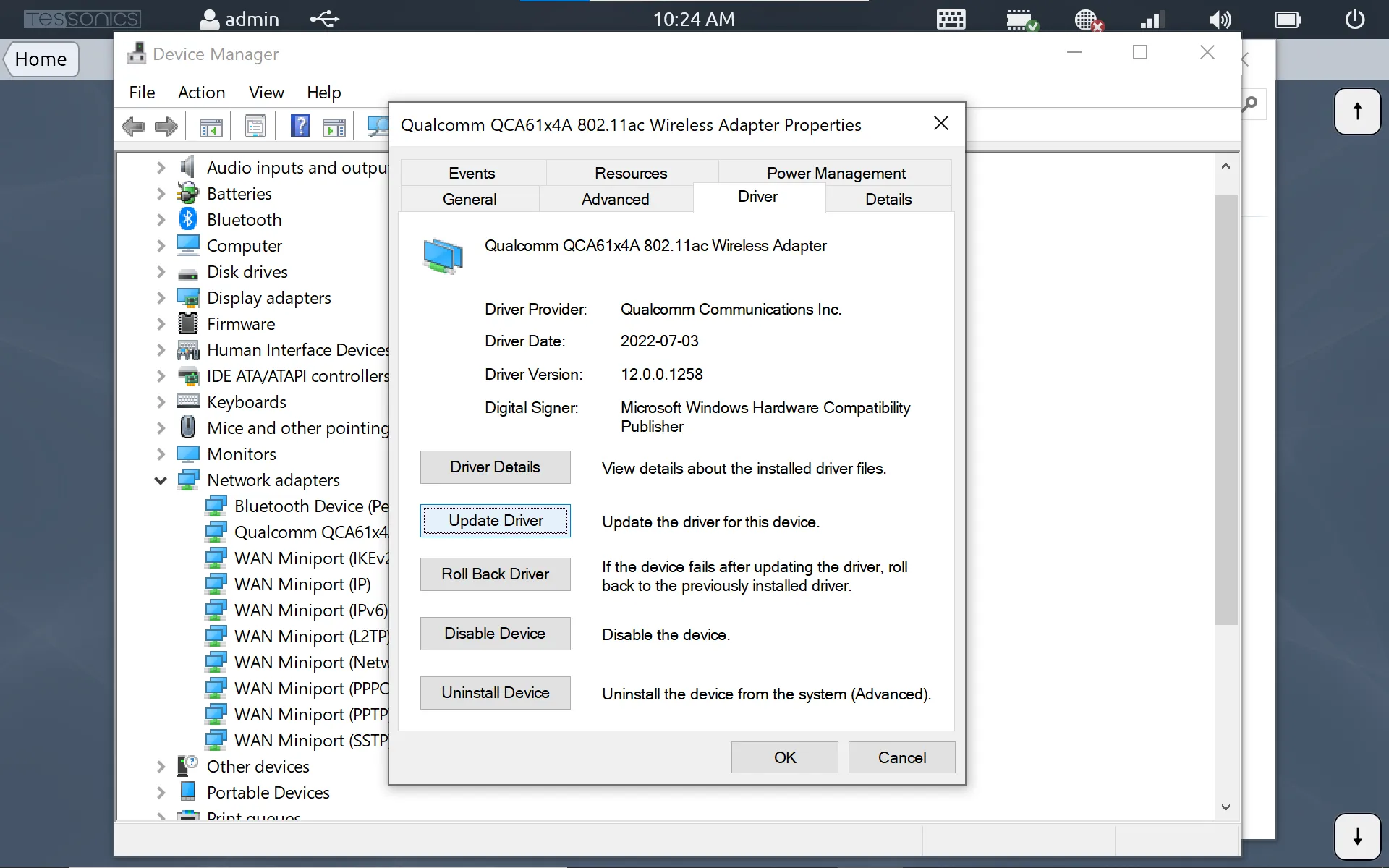Screen dimensions: 1389x868
Task: Open the Action menu
Action: pos(200,93)
